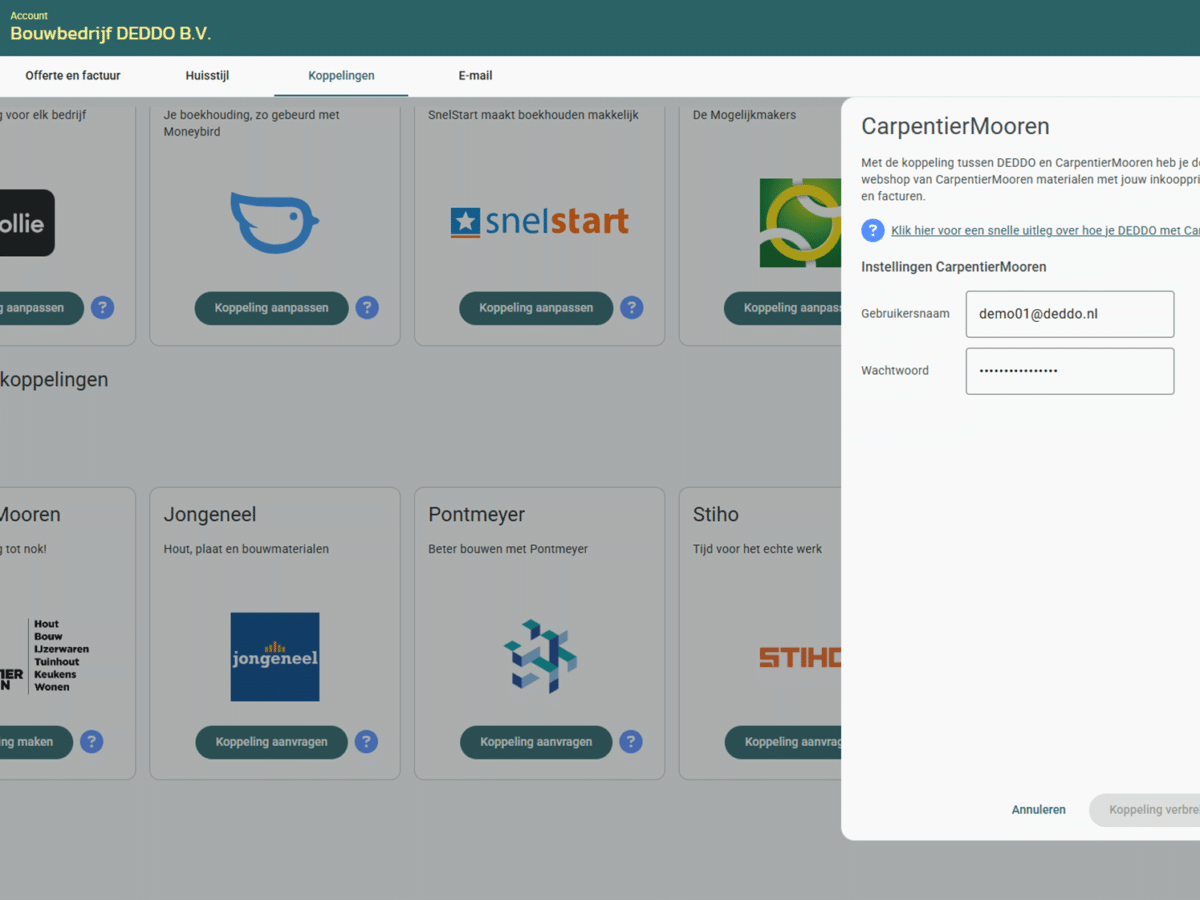Open help icon on the CarpentierMooren card

[92, 742]
